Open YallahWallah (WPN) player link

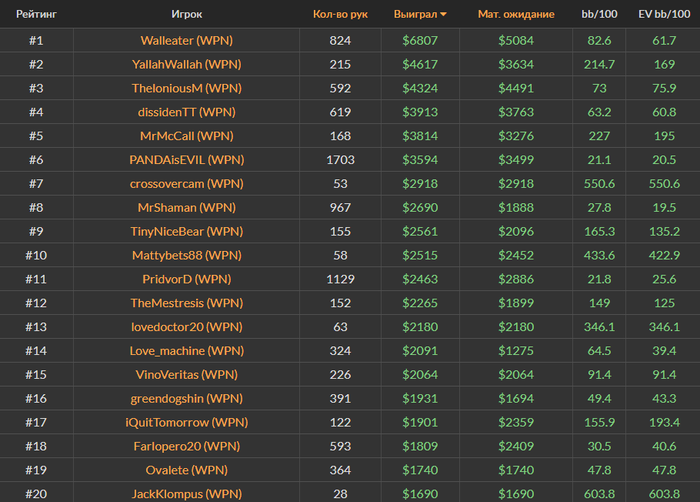pyautogui.click(x=186, y=65)
